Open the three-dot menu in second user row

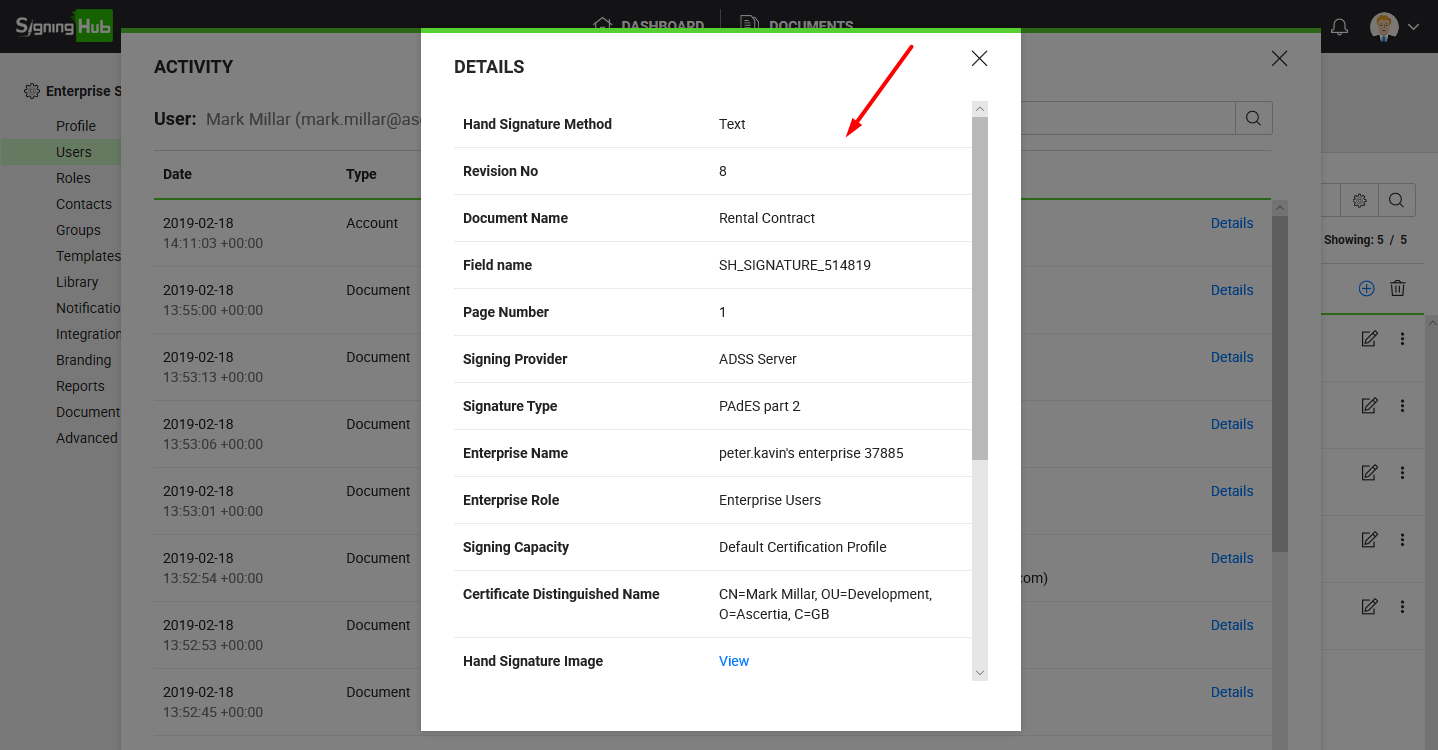tap(1402, 406)
